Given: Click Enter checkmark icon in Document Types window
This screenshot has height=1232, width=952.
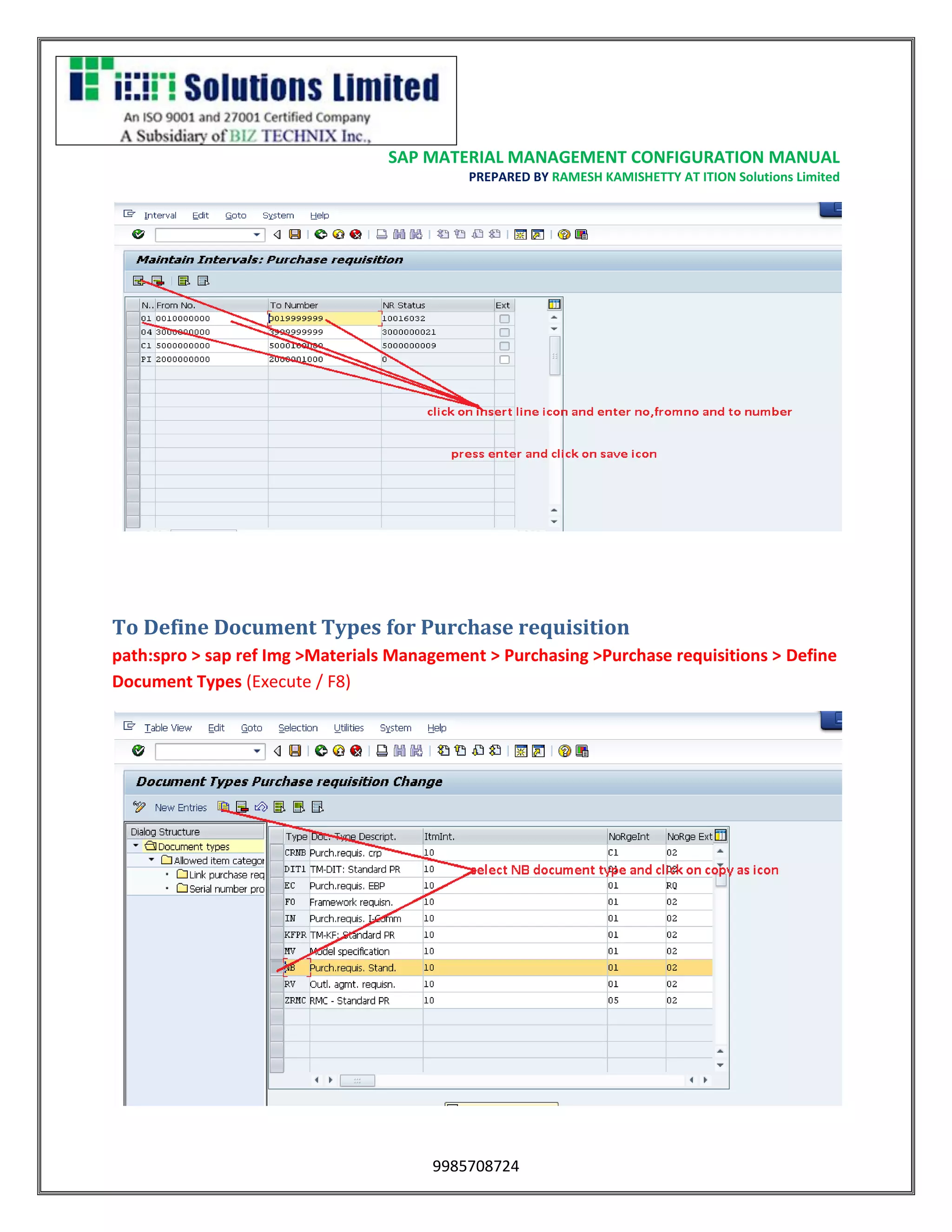Looking at the screenshot, I should [138, 750].
